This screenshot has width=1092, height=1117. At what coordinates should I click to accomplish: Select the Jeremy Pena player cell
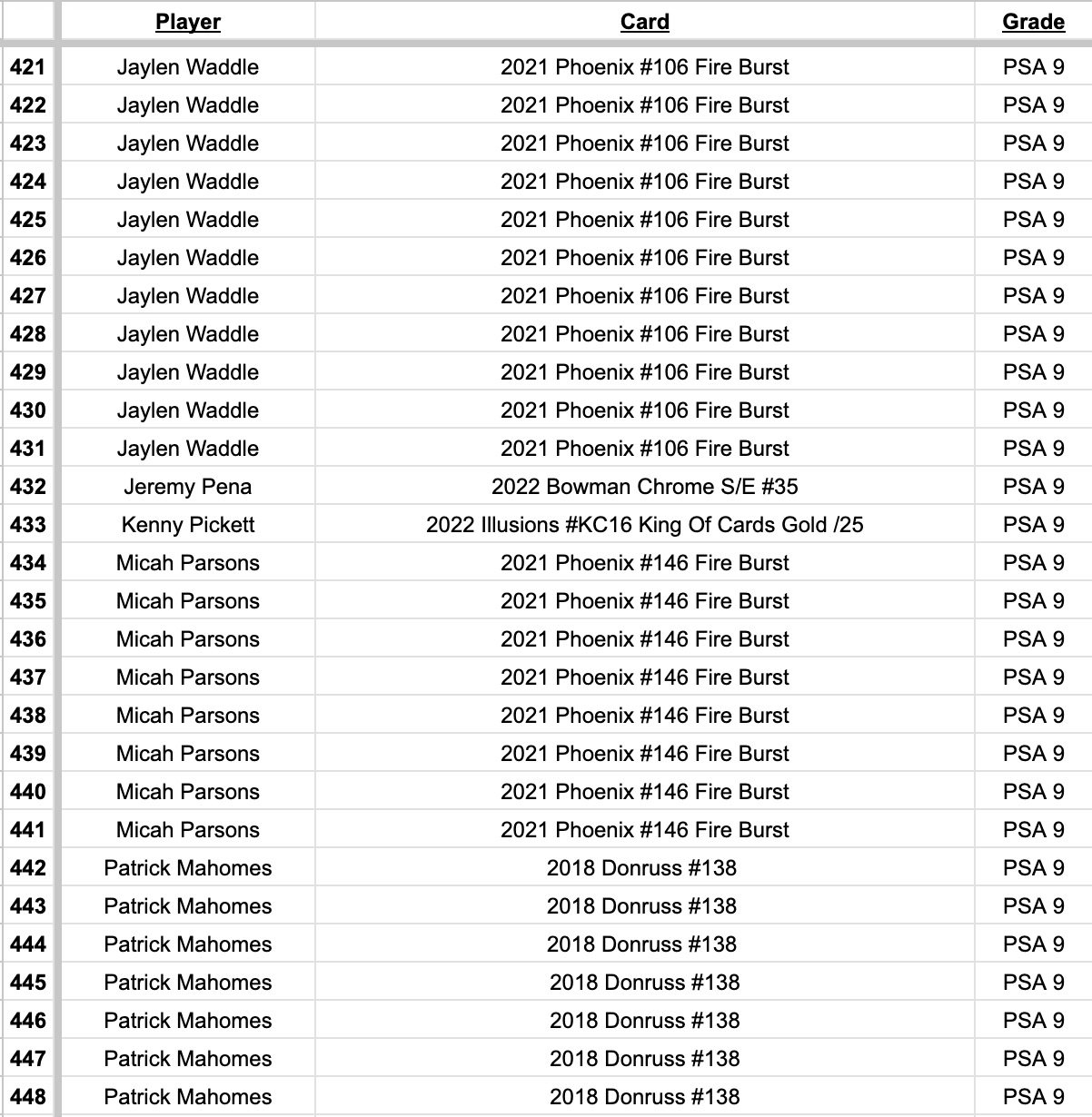[187, 487]
